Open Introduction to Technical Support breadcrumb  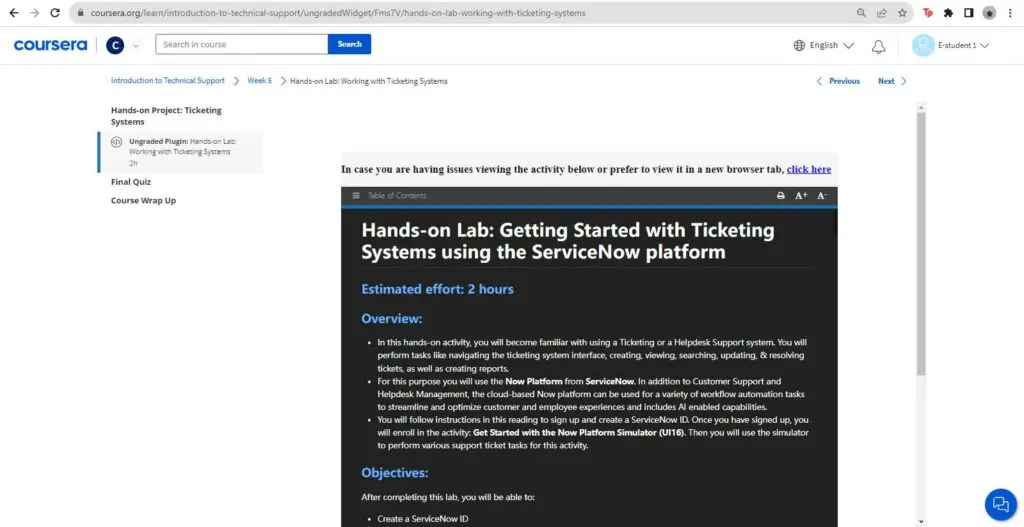(168, 81)
